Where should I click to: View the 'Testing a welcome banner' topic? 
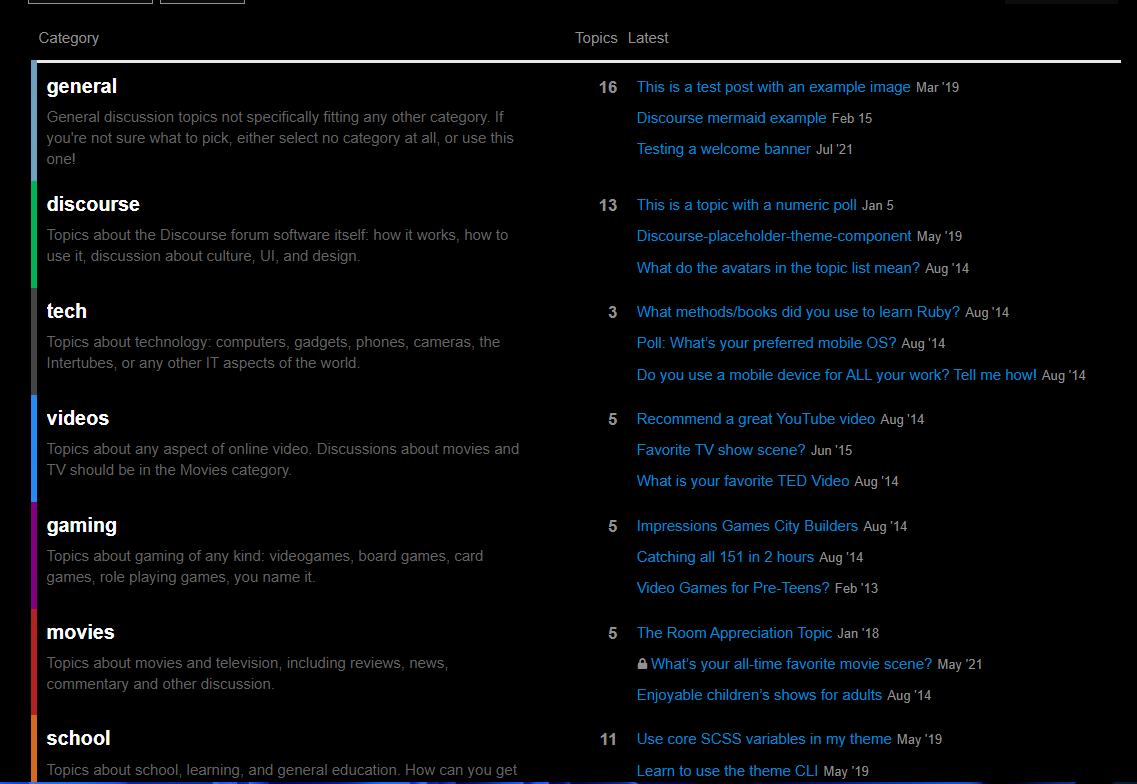point(723,149)
